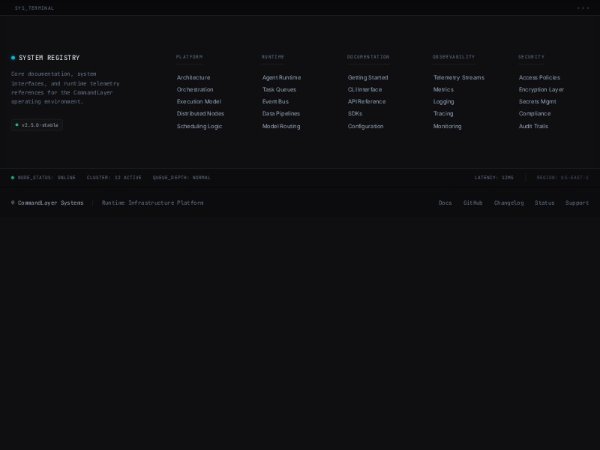Open GitHub link in bottom bar
Screen dimensions: 600x450
473,203
